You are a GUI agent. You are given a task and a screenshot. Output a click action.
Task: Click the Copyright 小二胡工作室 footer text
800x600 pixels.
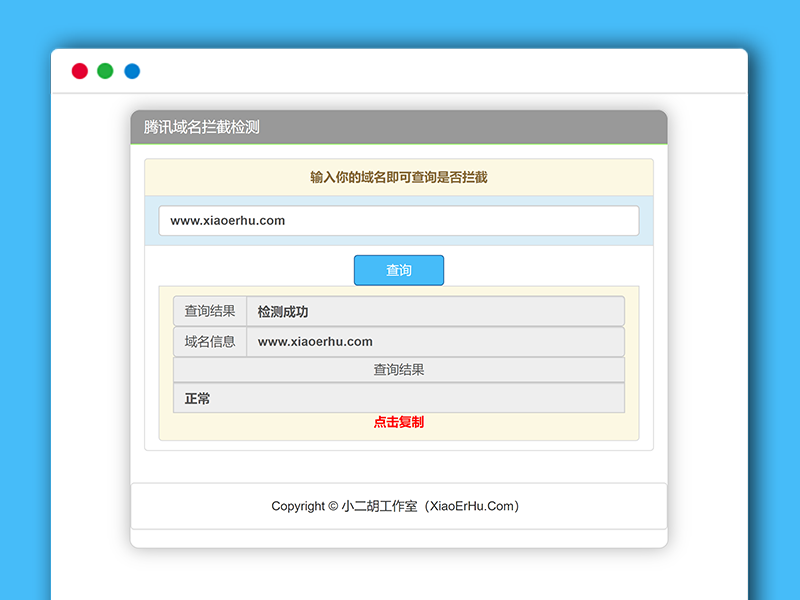point(395,506)
